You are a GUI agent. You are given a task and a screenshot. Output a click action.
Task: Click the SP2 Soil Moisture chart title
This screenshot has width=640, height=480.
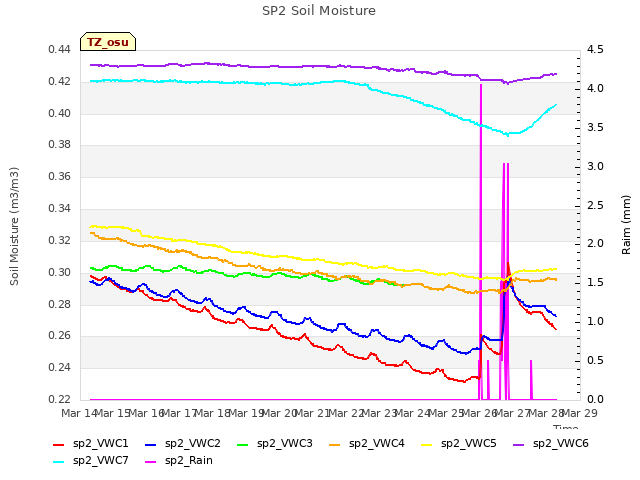point(319,11)
